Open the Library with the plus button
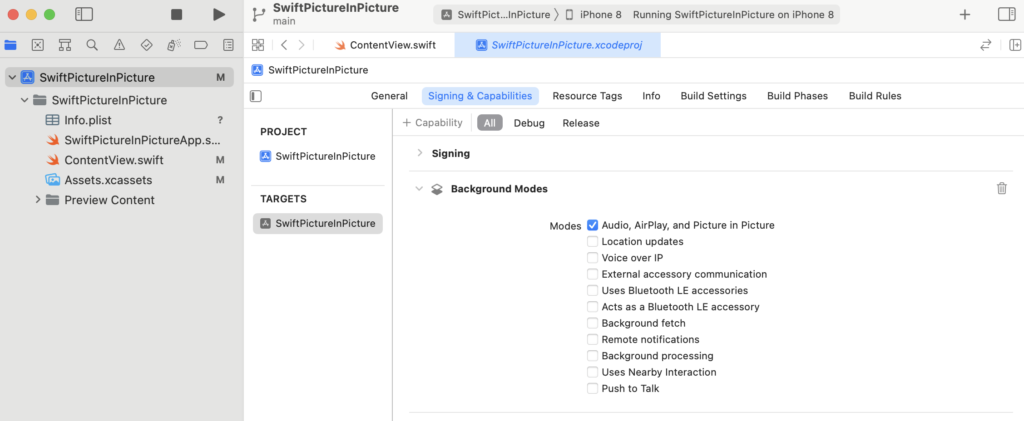This screenshot has width=1024, height=421. pos(965,14)
